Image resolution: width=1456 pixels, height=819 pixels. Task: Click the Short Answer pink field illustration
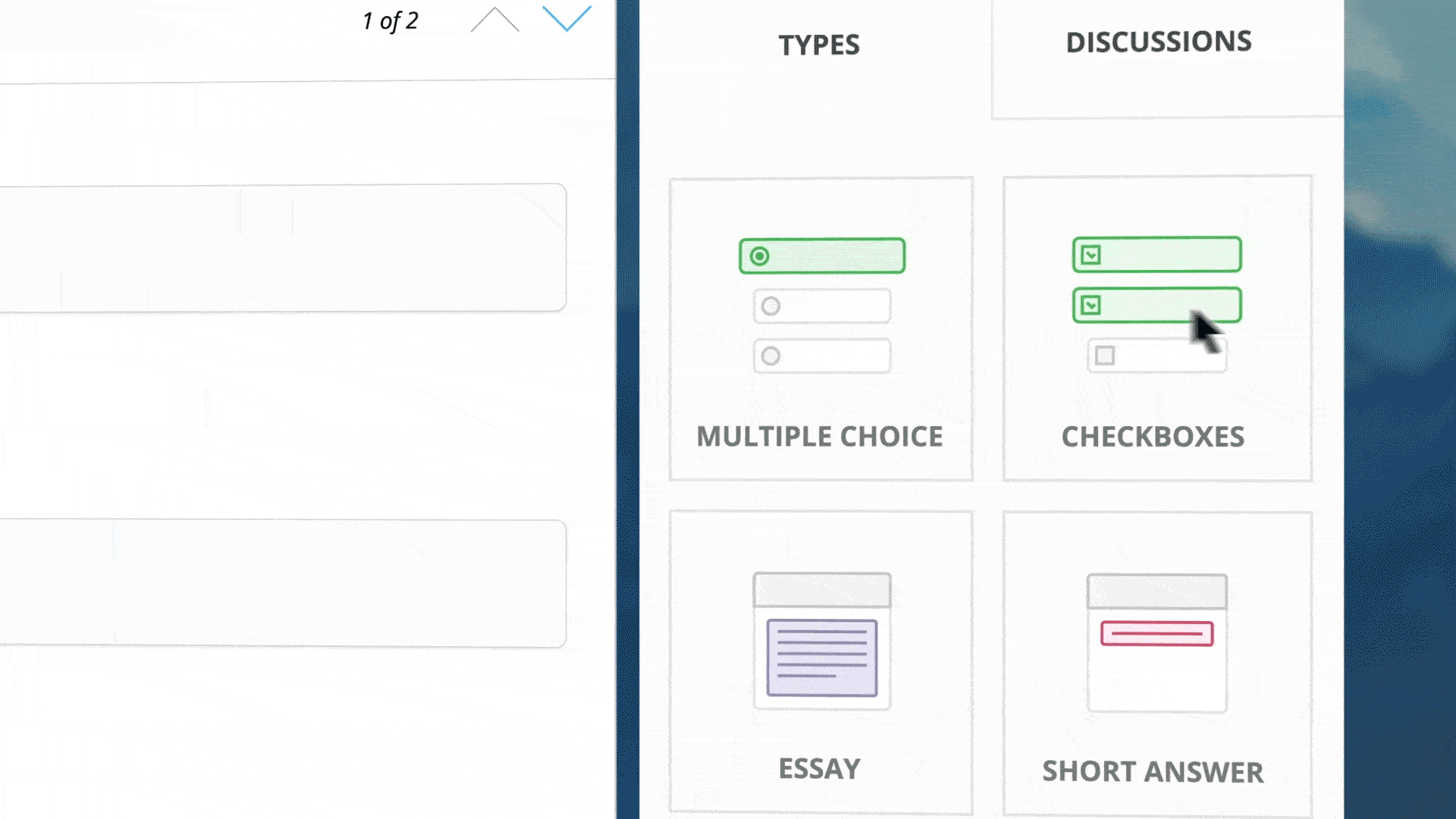(x=1157, y=643)
